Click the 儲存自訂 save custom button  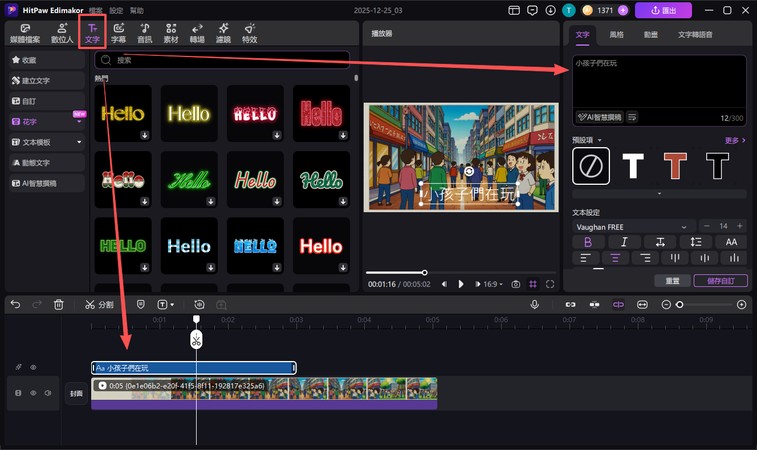point(720,281)
